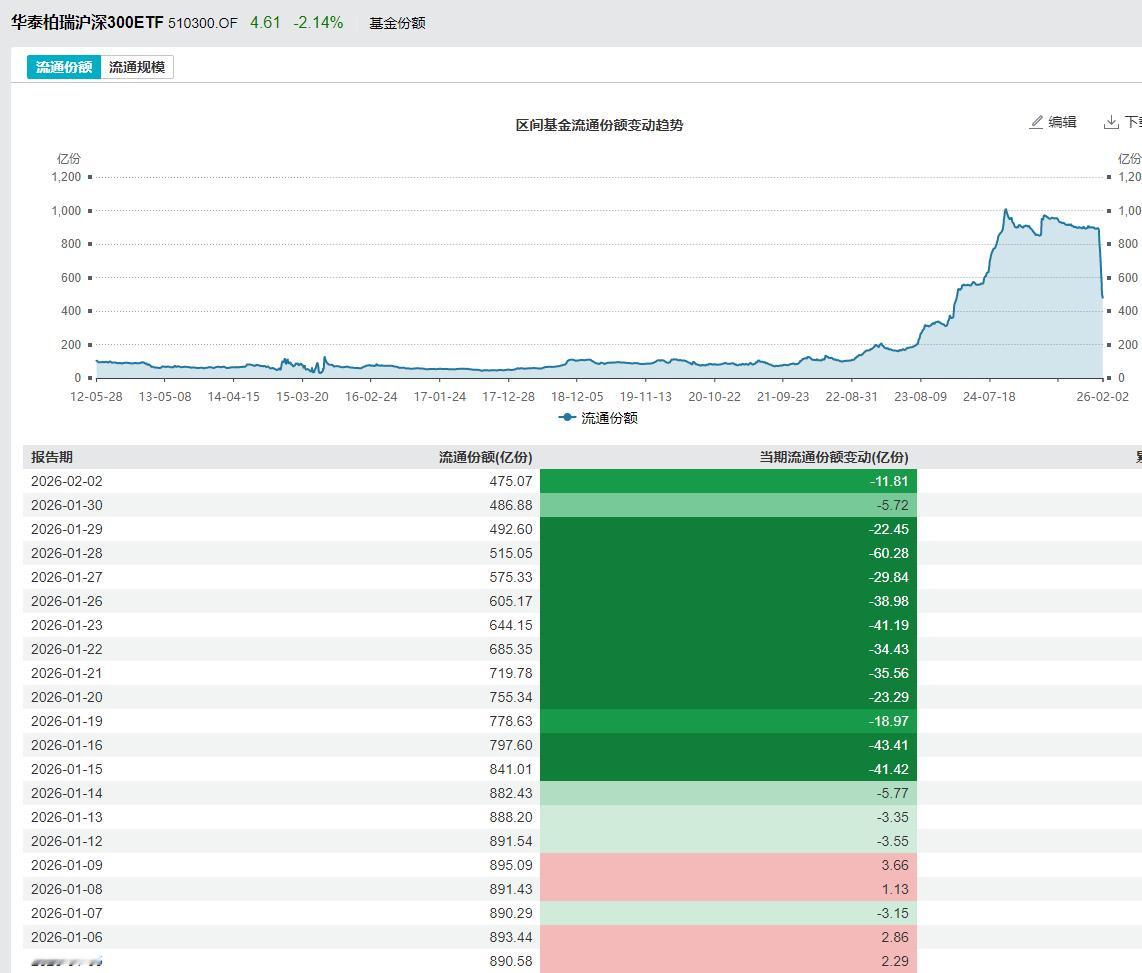Select the 流通份额 tab
This screenshot has width=1142, height=973.
click(x=64, y=67)
